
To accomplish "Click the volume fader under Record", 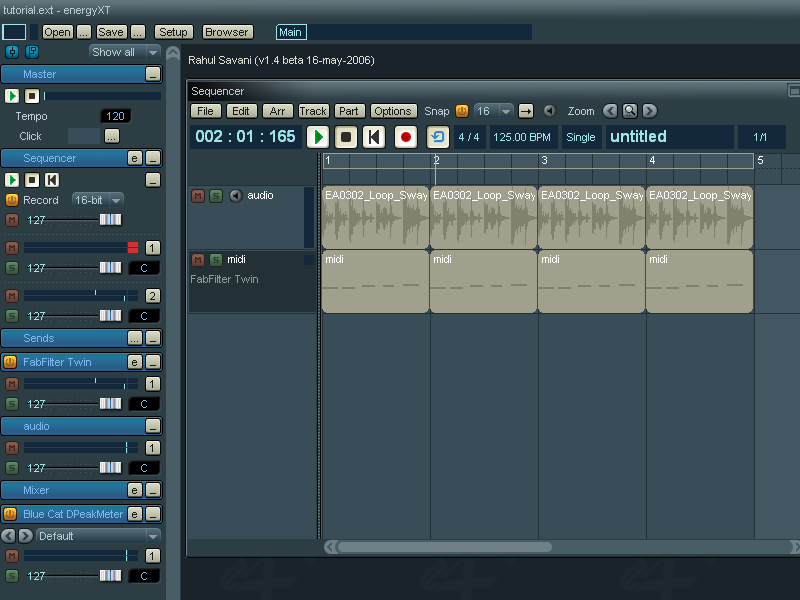I will point(110,220).
